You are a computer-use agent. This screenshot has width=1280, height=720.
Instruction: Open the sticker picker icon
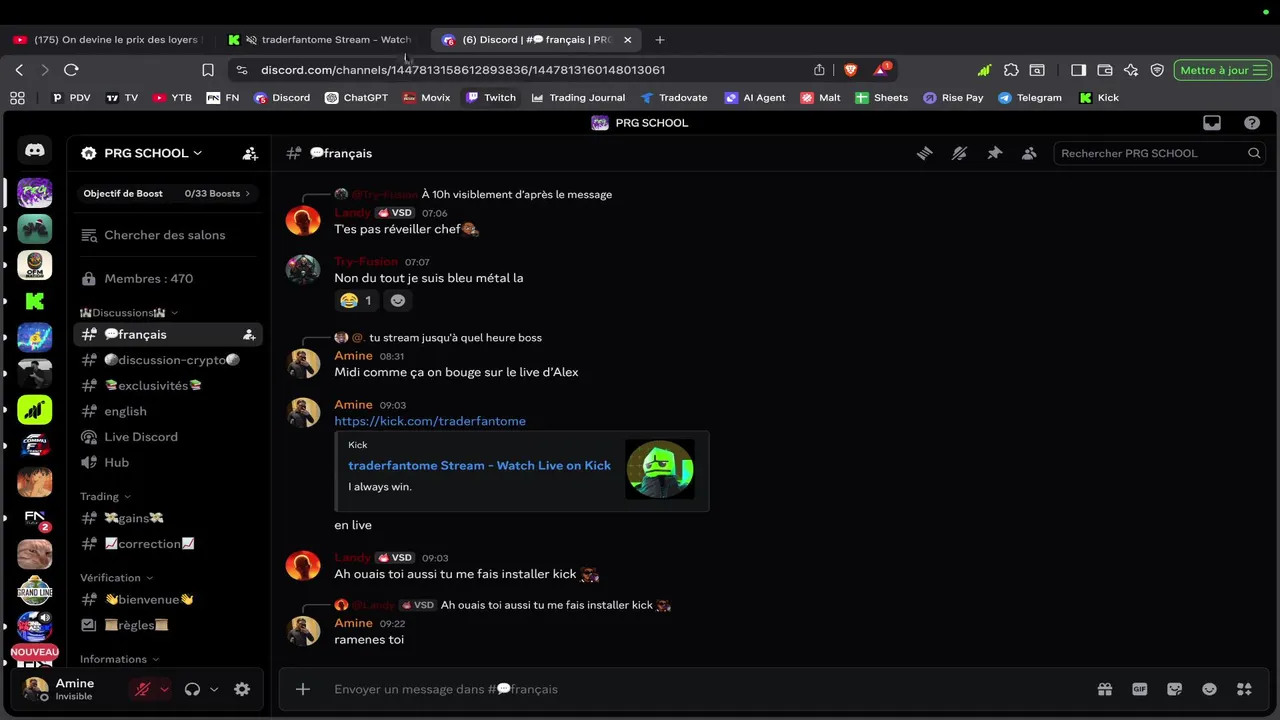click(x=1174, y=689)
